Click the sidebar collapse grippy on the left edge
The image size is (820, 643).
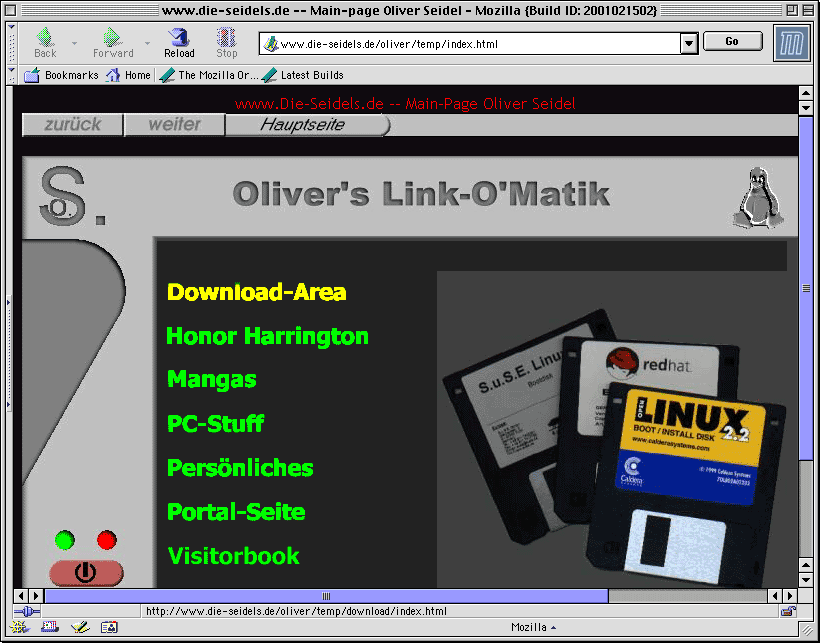[8, 353]
